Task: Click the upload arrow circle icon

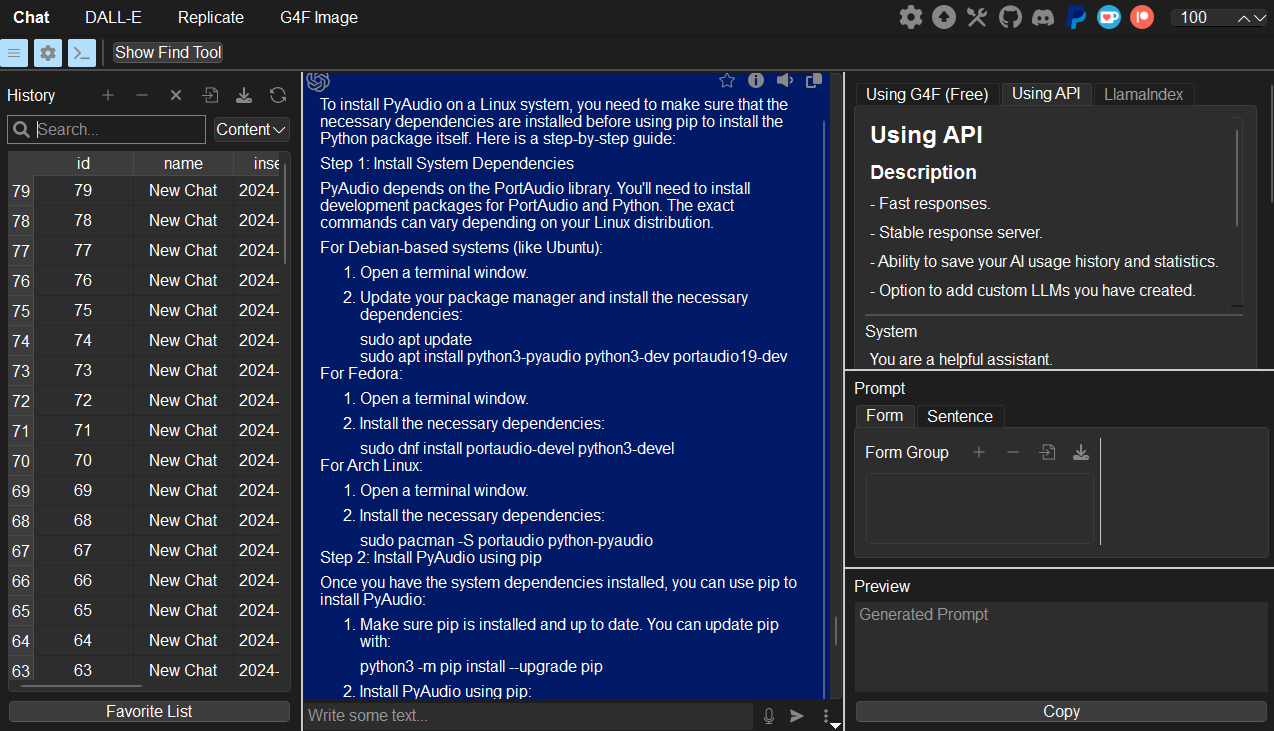Action: pyautogui.click(x=943, y=17)
